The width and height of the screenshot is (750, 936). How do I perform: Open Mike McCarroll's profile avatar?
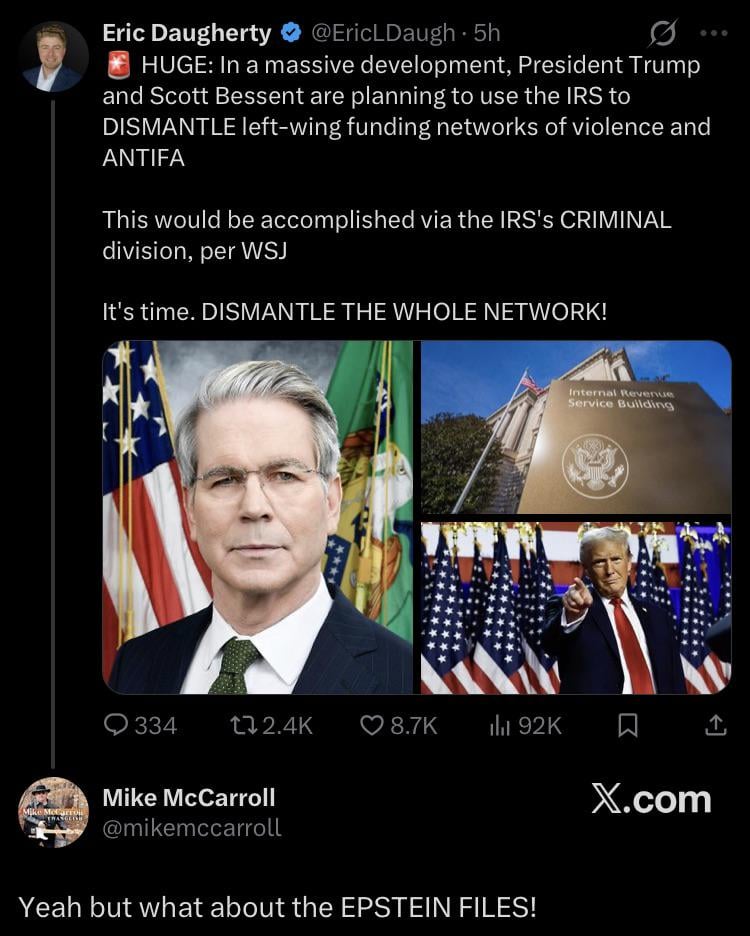tap(53, 812)
